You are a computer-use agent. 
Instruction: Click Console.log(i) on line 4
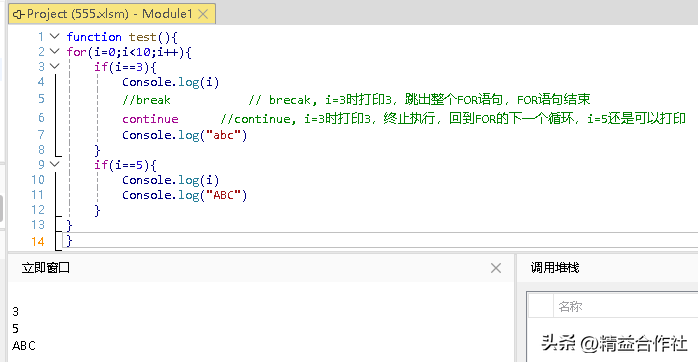tap(170, 82)
